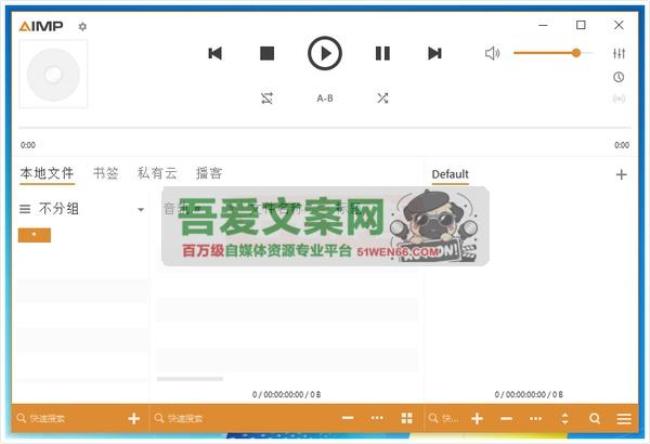Click the playlist status text 0 / 00:00:00:00 / 0 B

click(529, 394)
